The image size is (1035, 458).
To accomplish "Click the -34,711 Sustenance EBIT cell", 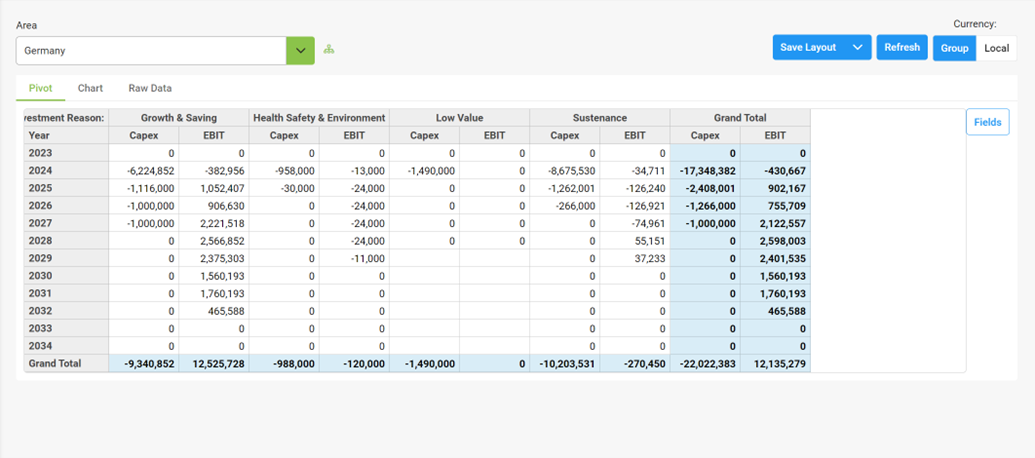I will [x=635, y=170].
